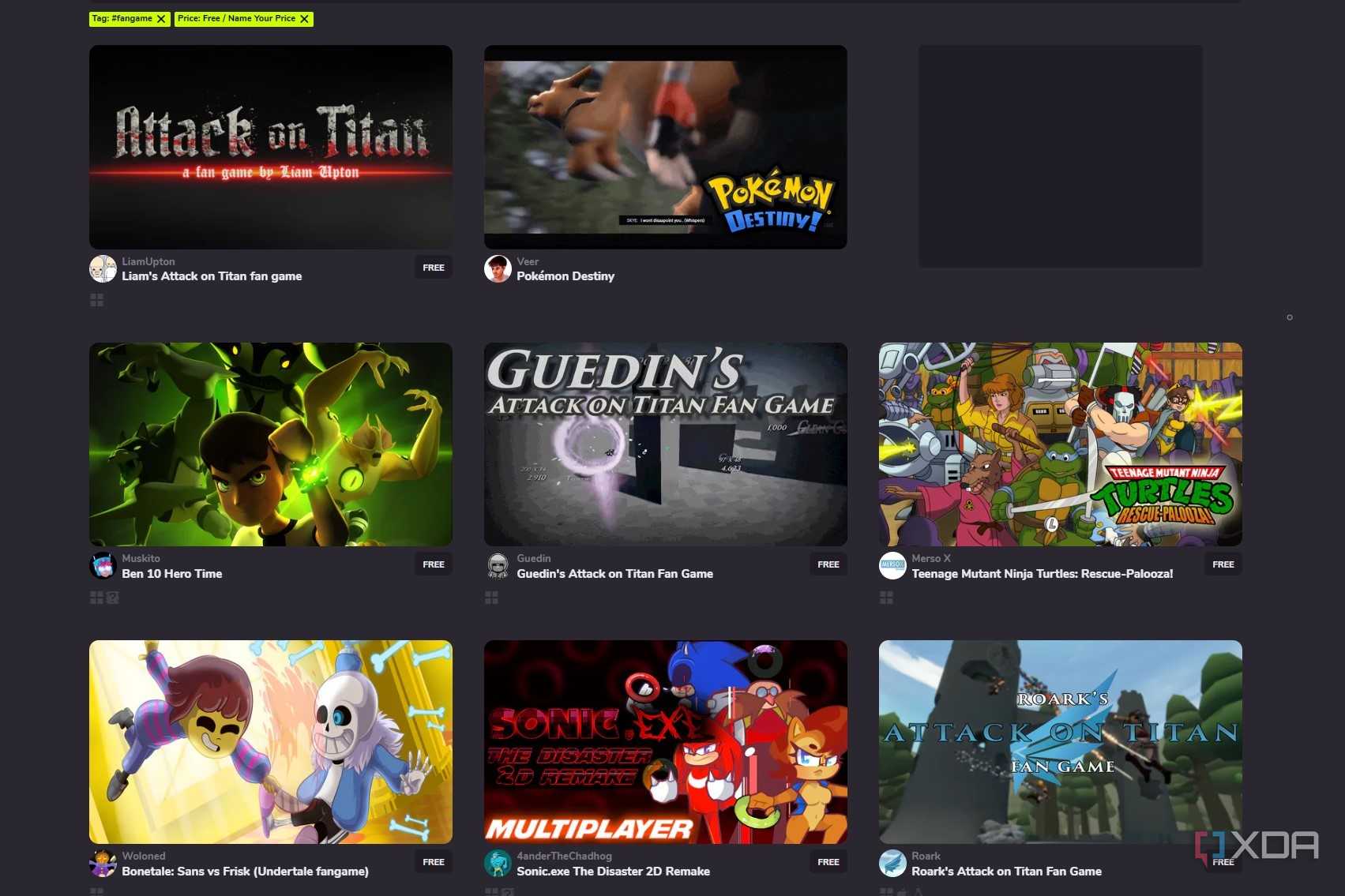Click Veer's profile avatar
Screen dimensions: 1345x896
tap(498, 268)
